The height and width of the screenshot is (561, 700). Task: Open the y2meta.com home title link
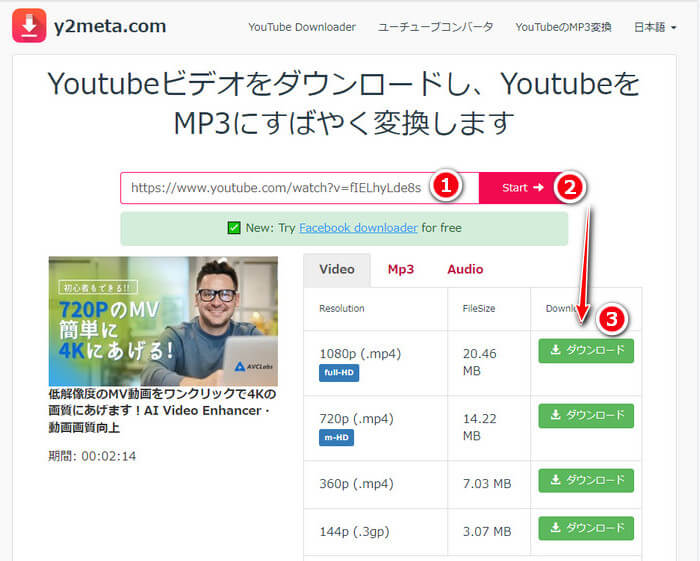[x=110, y=26]
